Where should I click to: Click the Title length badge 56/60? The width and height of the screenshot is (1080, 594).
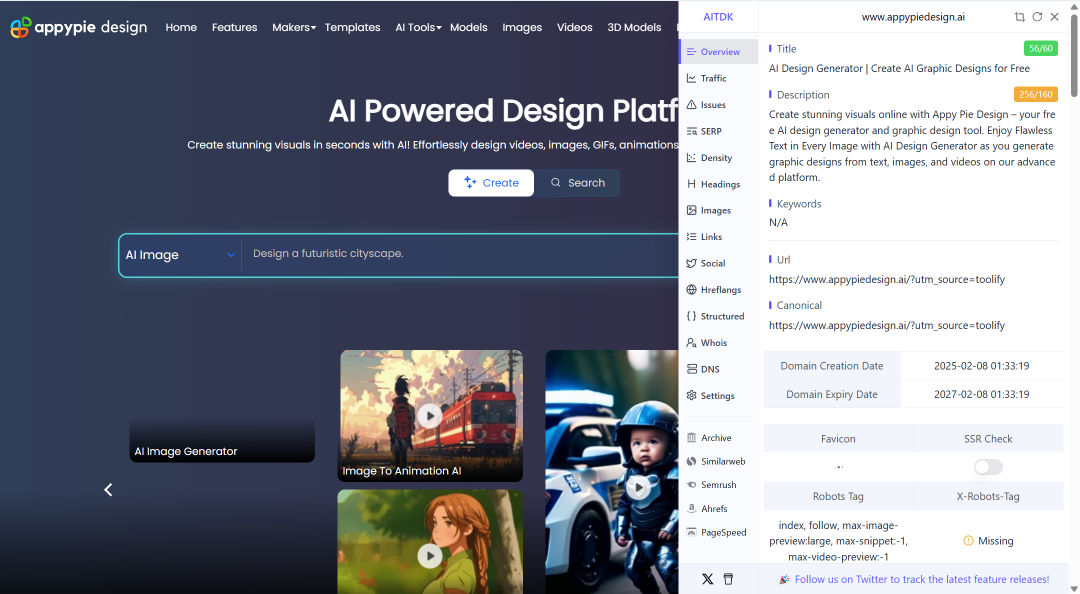pyautogui.click(x=1041, y=48)
